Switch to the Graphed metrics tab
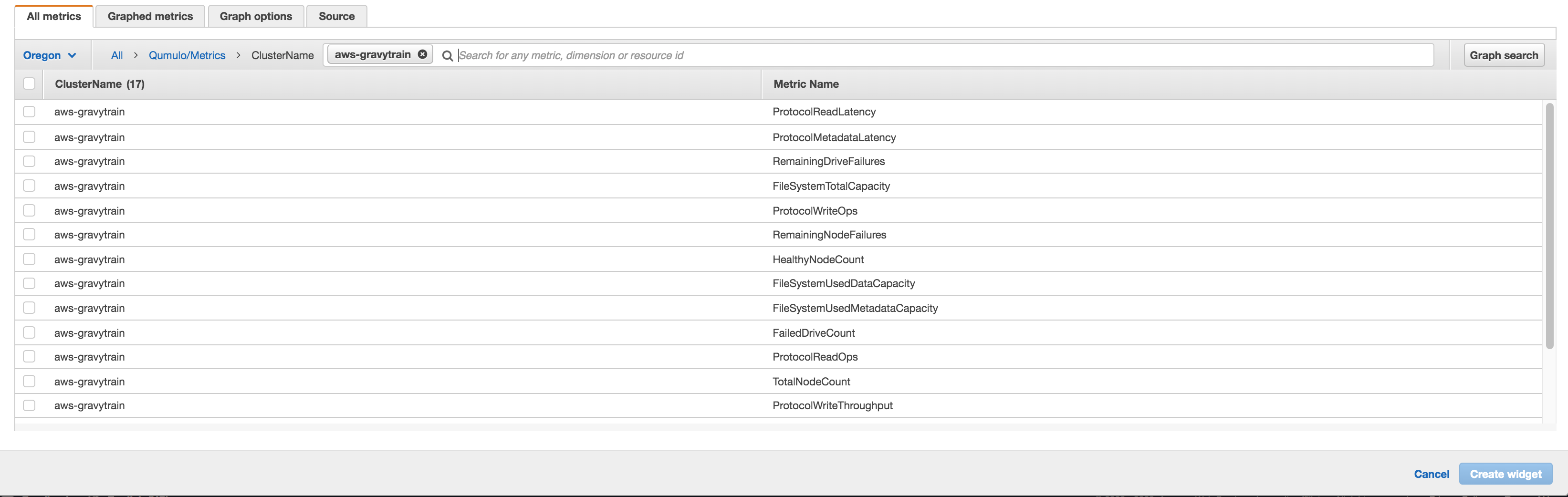Screen dimensions: 1568x497 click(150, 16)
